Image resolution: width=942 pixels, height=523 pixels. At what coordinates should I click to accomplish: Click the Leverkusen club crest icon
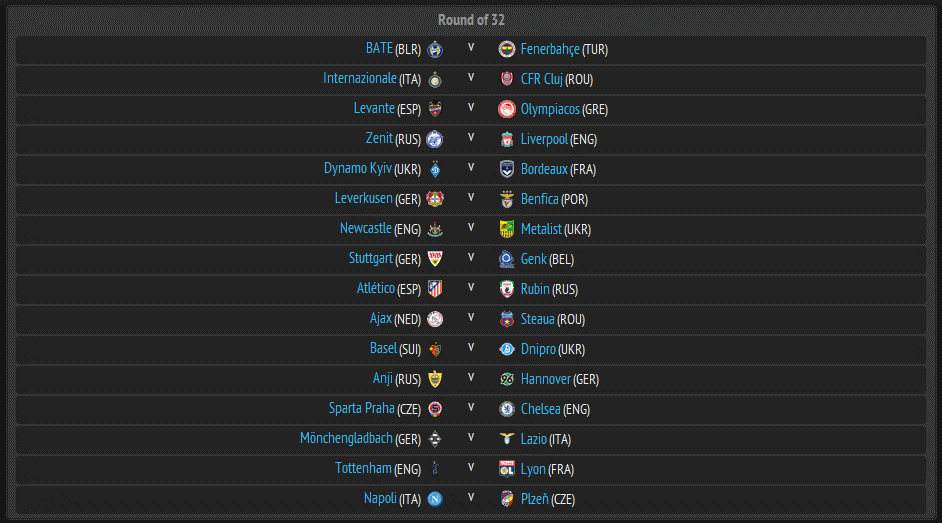coord(435,199)
